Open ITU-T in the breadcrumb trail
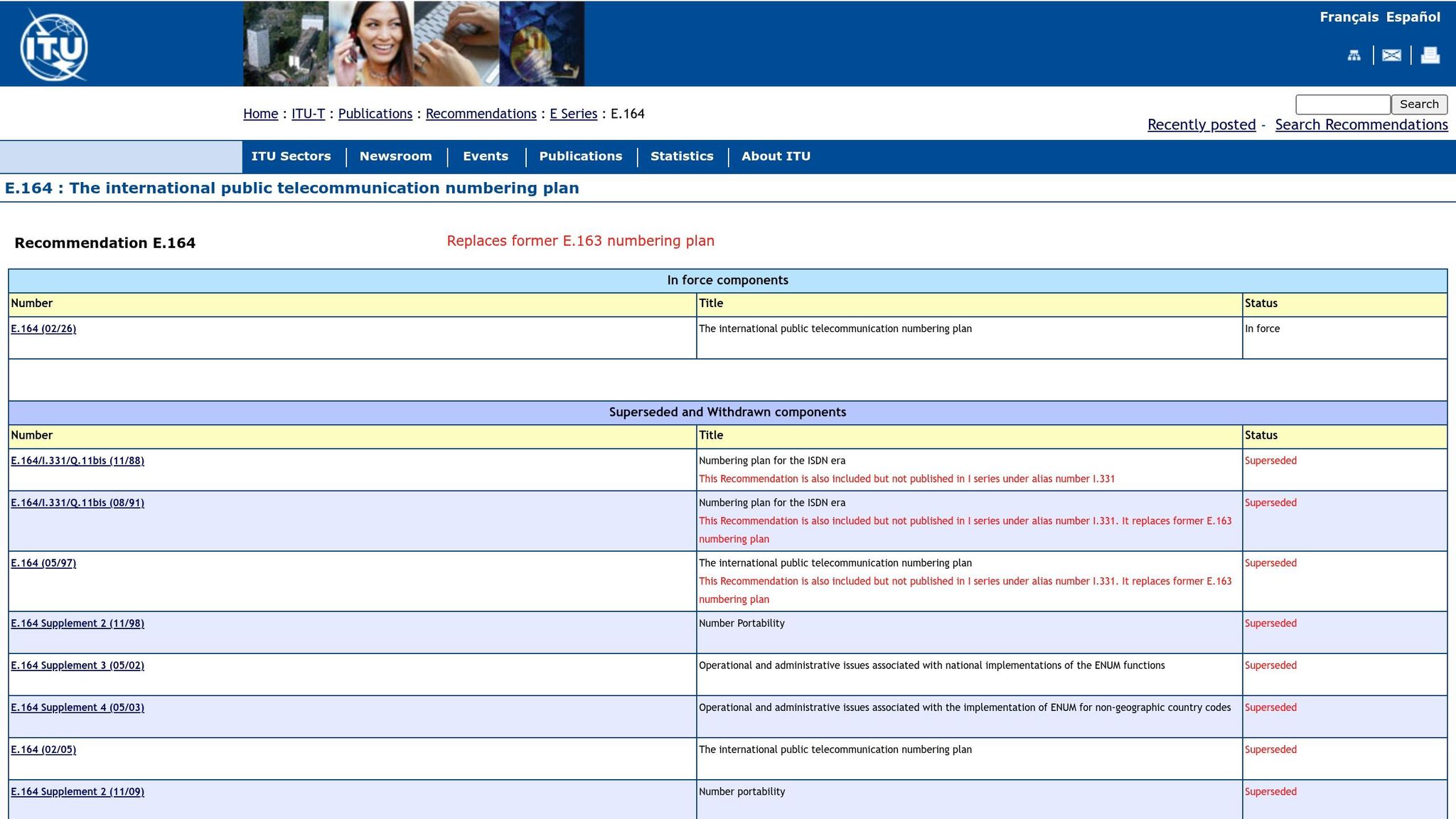Image resolution: width=1456 pixels, height=819 pixels. tap(308, 114)
